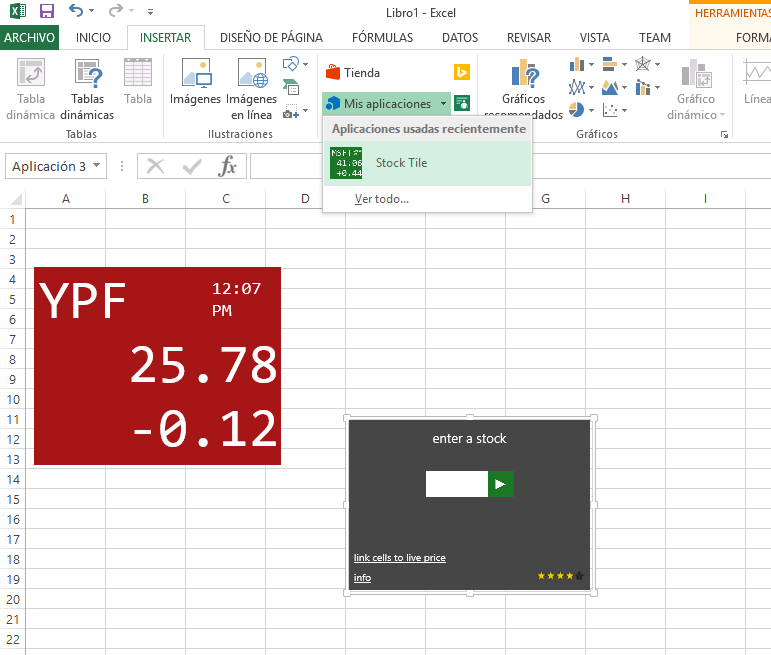771x655 pixels.
Task: Click the formula bar input area
Action: (x=510, y=166)
